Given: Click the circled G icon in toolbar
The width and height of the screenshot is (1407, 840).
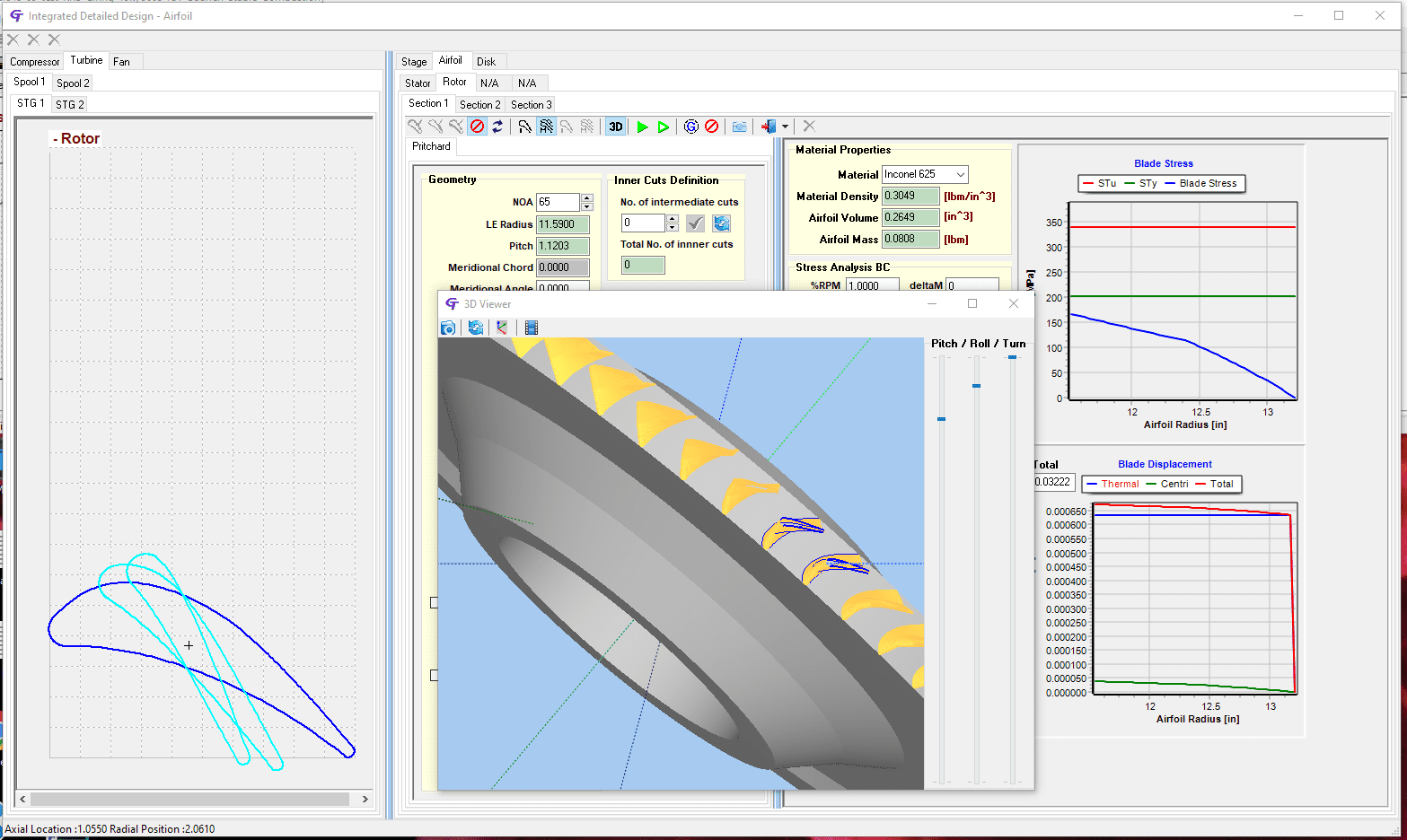Looking at the screenshot, I should click(690, 127).
